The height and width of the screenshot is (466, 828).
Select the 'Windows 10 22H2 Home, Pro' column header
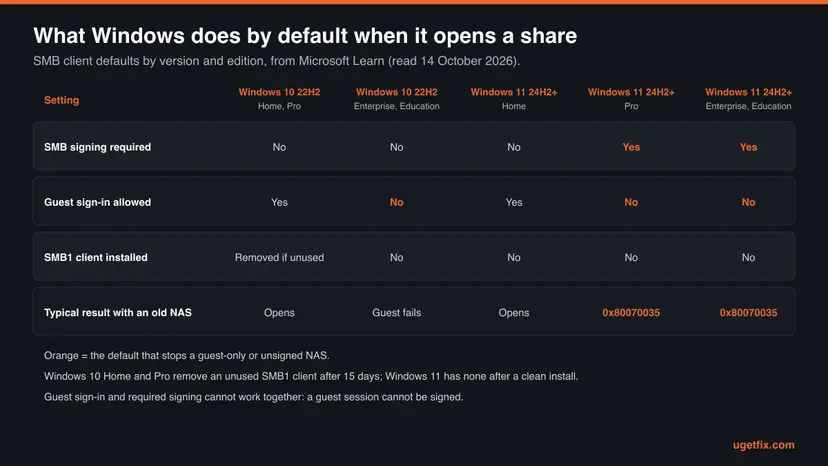(x=279, y=99)
